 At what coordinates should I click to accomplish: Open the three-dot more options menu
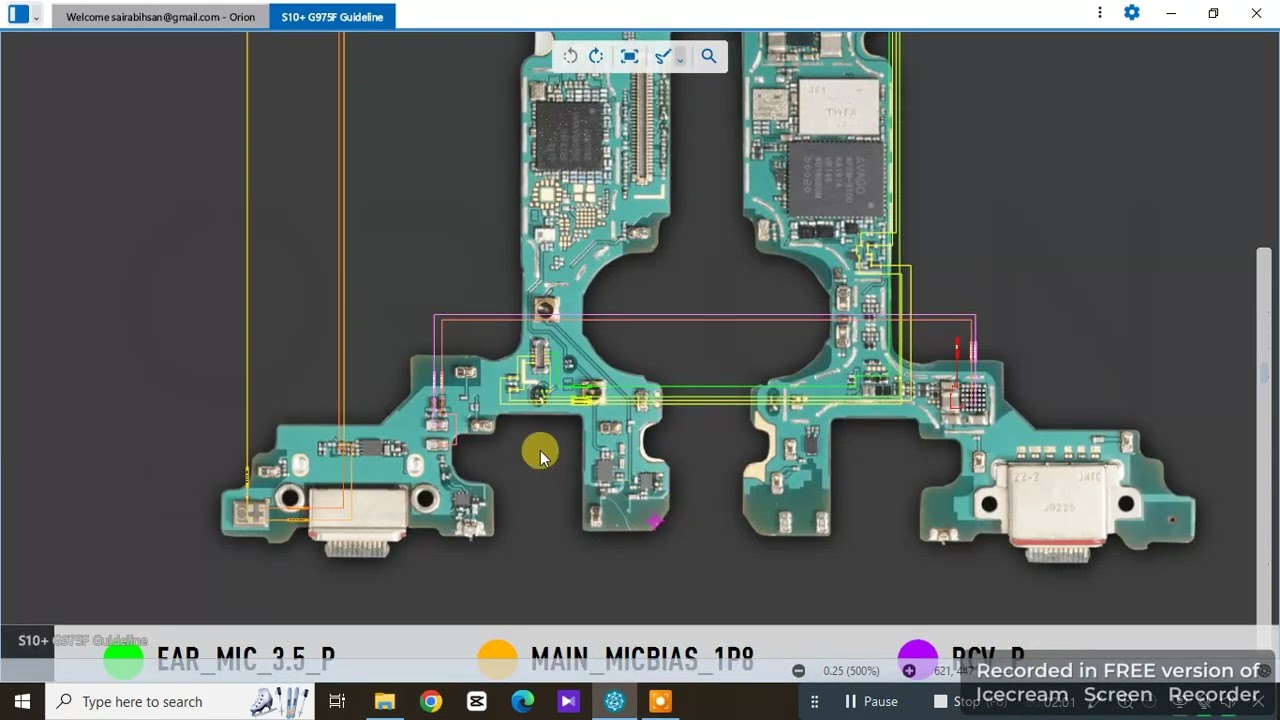[x=1099, y=13]
